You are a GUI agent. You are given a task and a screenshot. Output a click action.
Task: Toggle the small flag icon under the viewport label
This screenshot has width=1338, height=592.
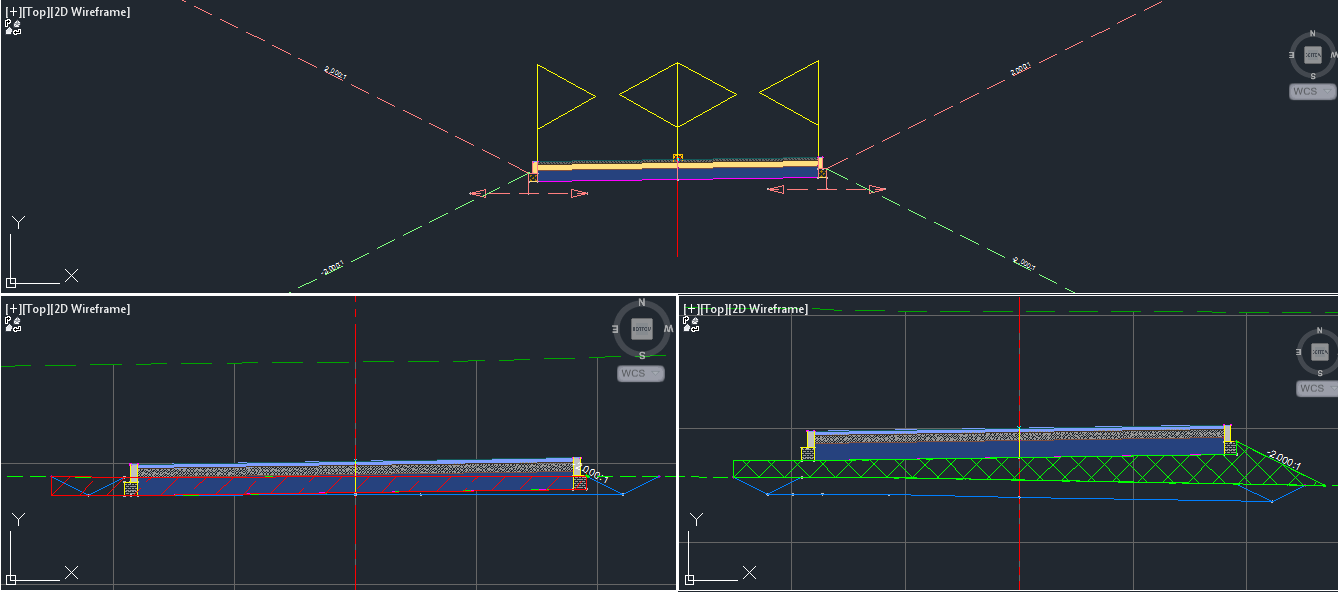8,25
